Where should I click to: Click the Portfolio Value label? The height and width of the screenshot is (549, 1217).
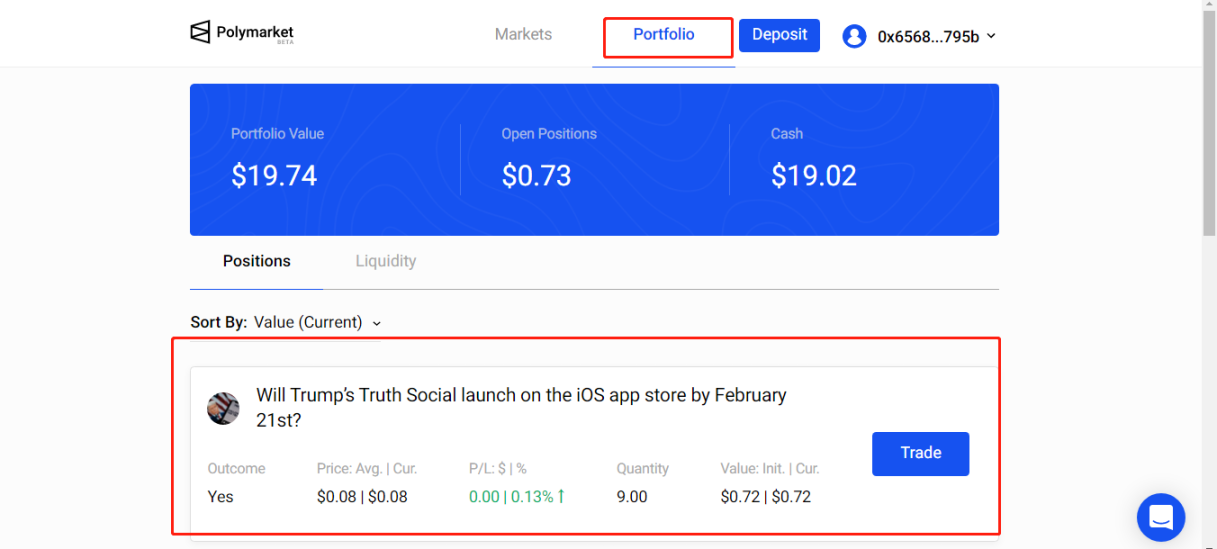277,133
